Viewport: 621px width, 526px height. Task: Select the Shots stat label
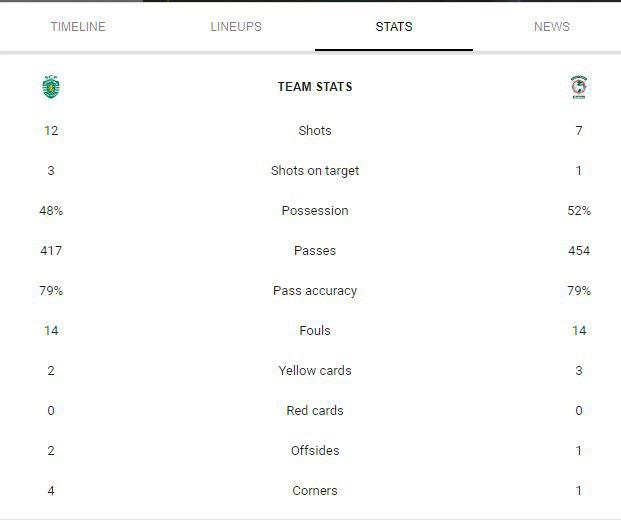315,131
